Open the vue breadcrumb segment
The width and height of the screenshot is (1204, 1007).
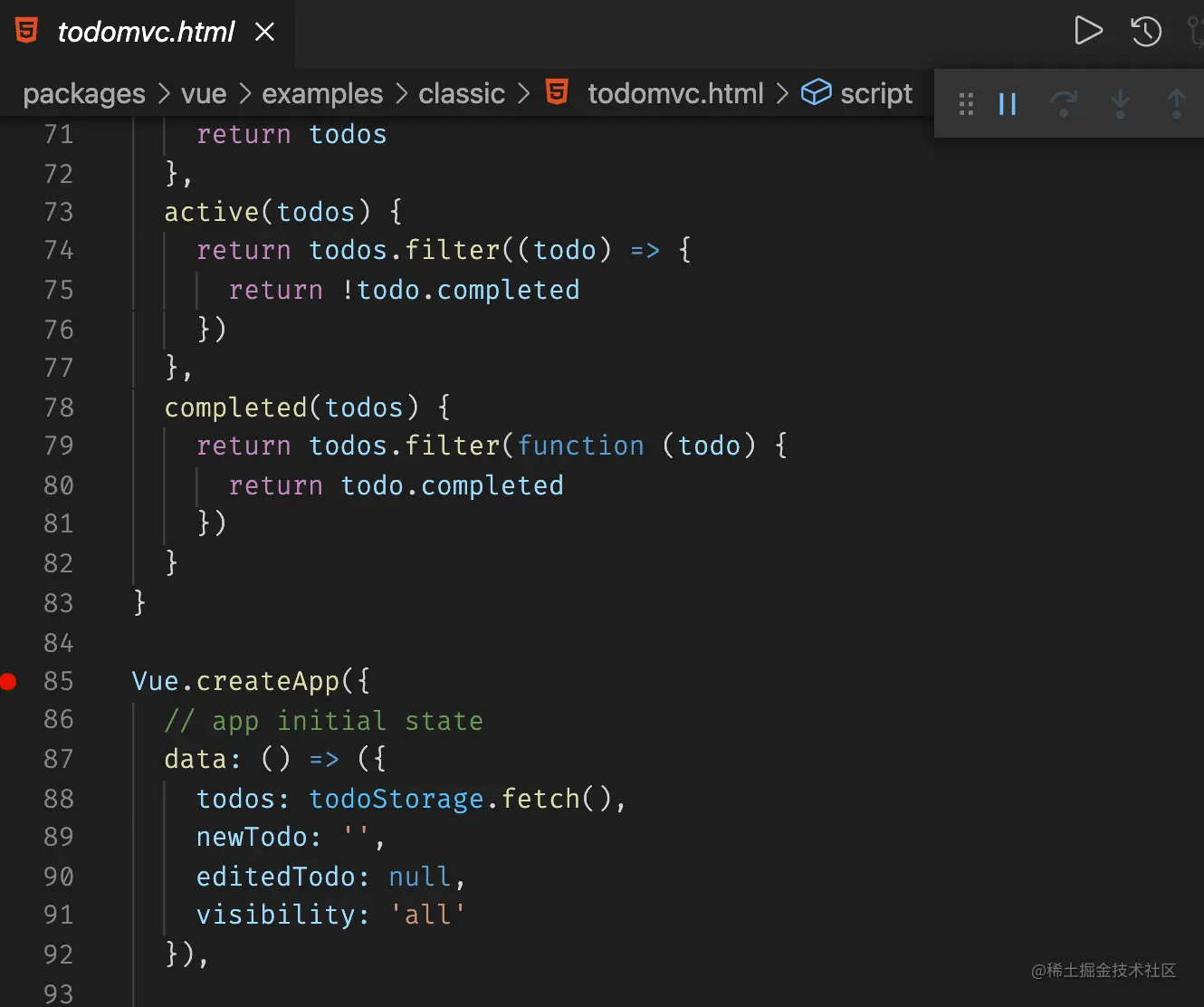point(204,93)
